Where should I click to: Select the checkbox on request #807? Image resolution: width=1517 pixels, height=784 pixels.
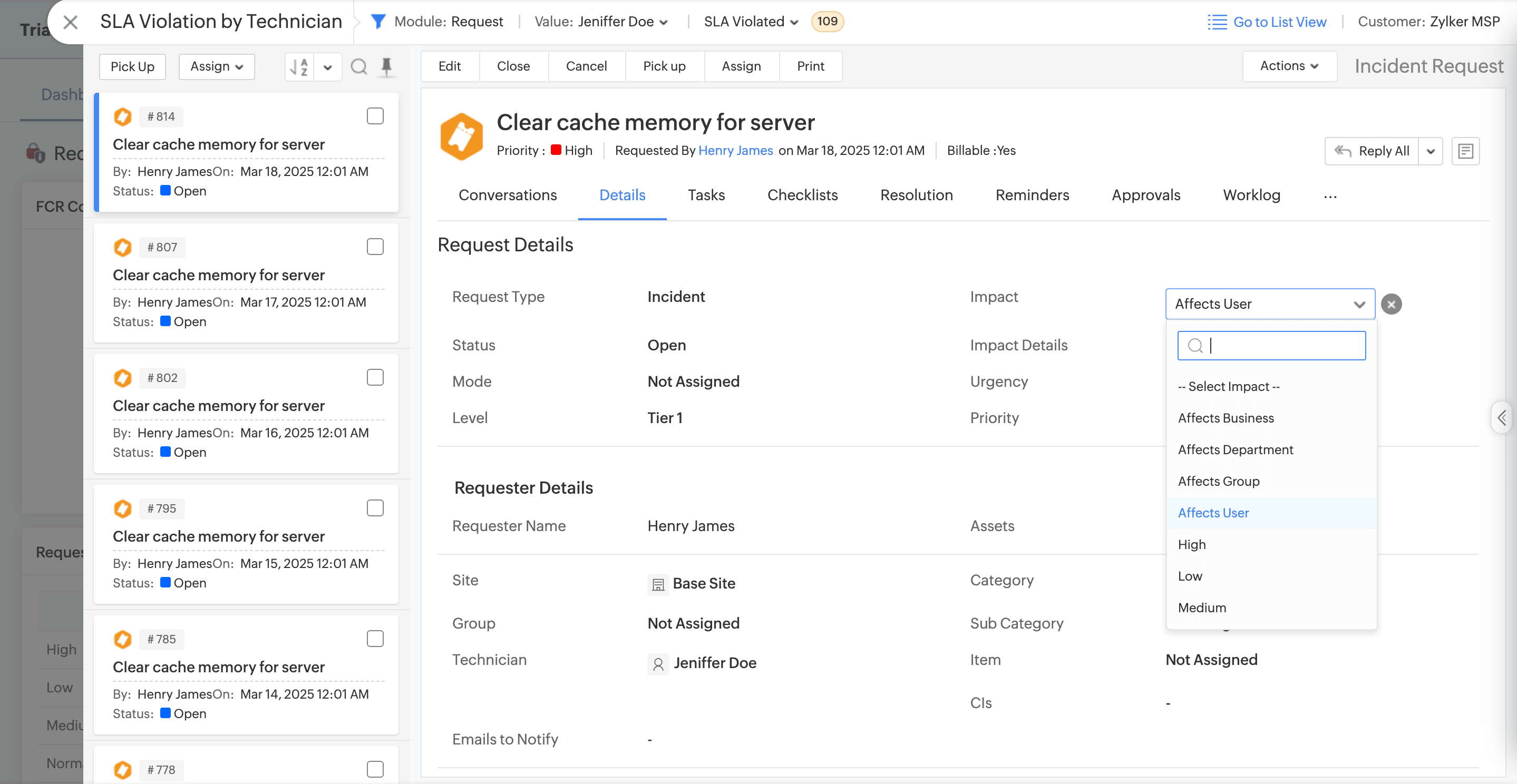click(x=375, y=247)
